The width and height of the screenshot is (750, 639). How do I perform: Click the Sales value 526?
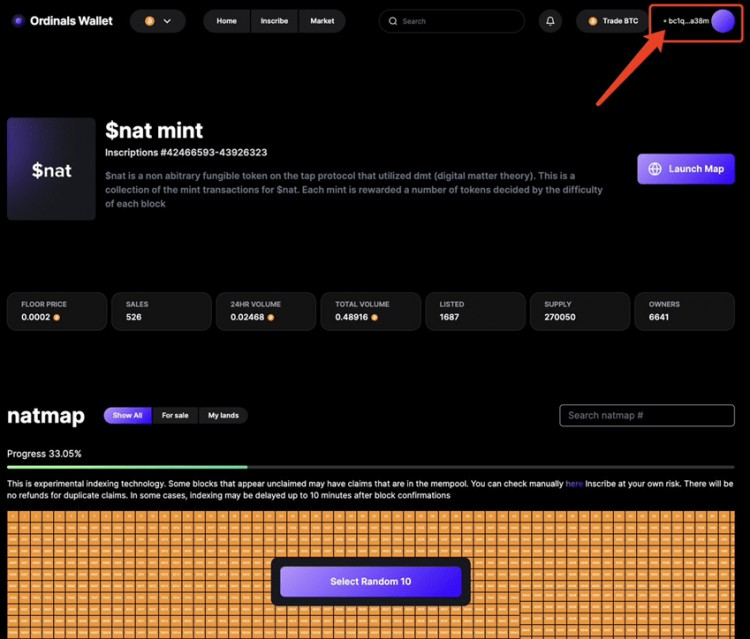(134, 317)
